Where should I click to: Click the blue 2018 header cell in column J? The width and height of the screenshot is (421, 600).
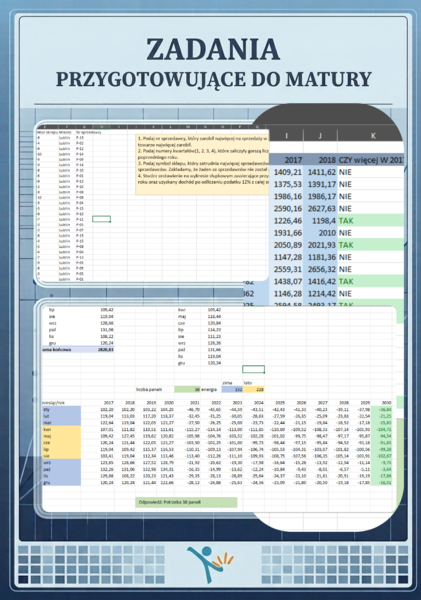coord(320,160)
